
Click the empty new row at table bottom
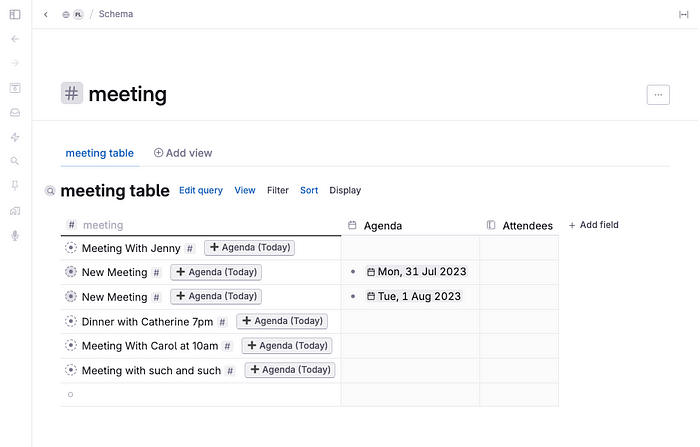click(200, 394)
